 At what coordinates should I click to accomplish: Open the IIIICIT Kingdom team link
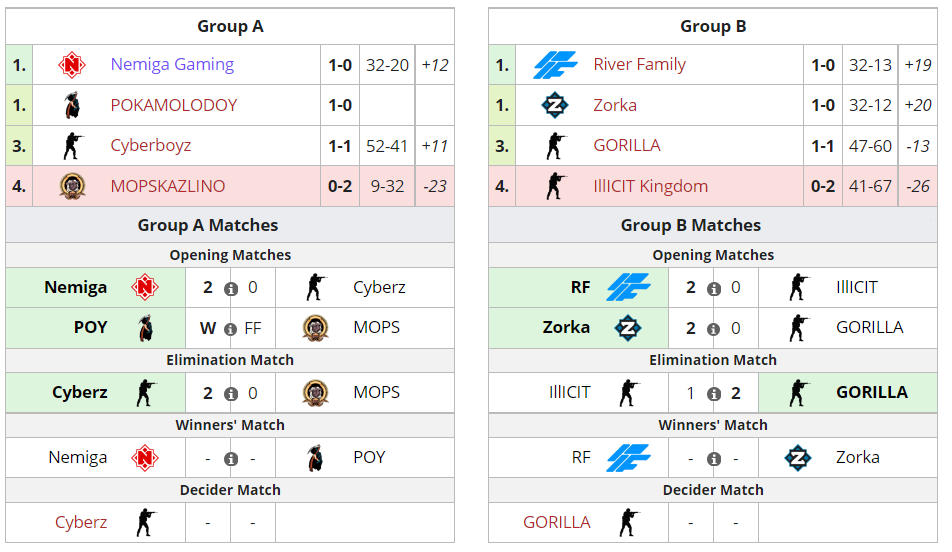(x=650, y=186)
